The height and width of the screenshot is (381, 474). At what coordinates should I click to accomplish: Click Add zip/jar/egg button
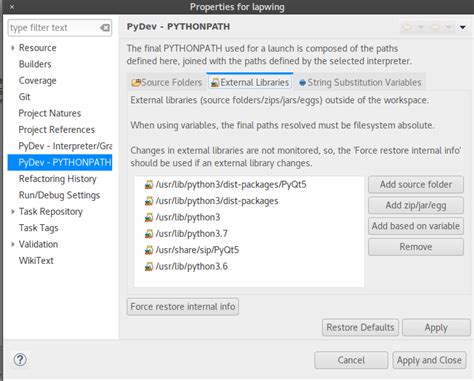coord(416,205)
